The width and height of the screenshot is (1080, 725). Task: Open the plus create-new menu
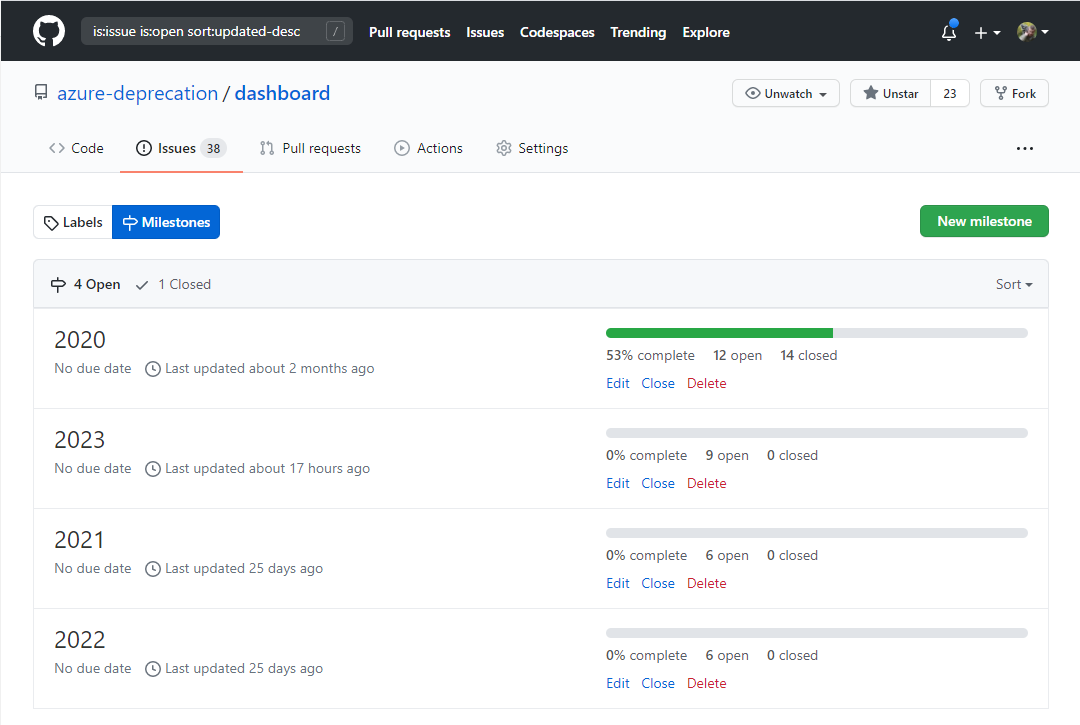click(x=987, y=32)
